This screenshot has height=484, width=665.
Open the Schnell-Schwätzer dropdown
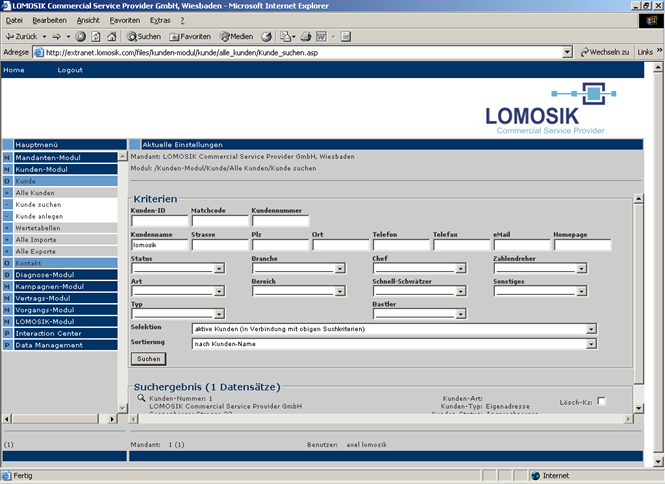[x=419, y=291]
